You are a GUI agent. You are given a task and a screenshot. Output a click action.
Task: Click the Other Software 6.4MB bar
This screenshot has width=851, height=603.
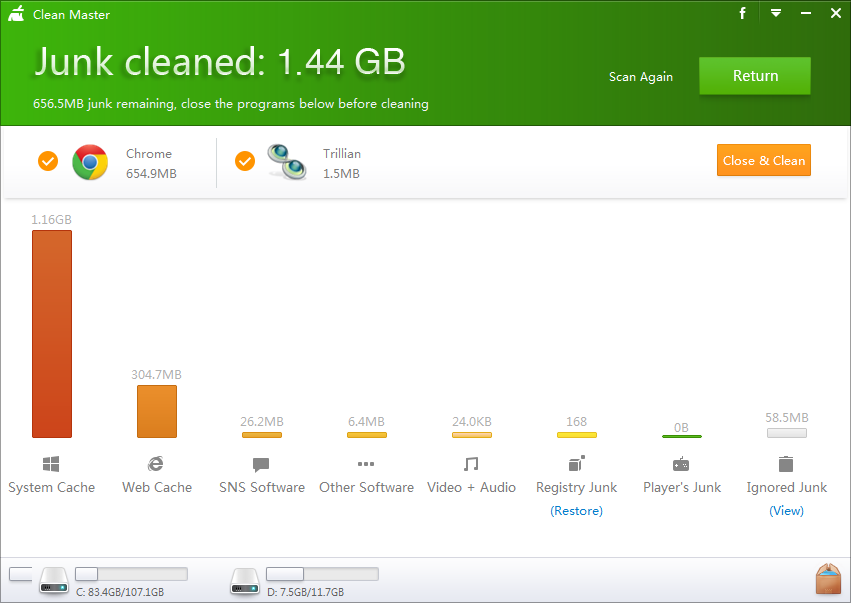coord(367,435)
